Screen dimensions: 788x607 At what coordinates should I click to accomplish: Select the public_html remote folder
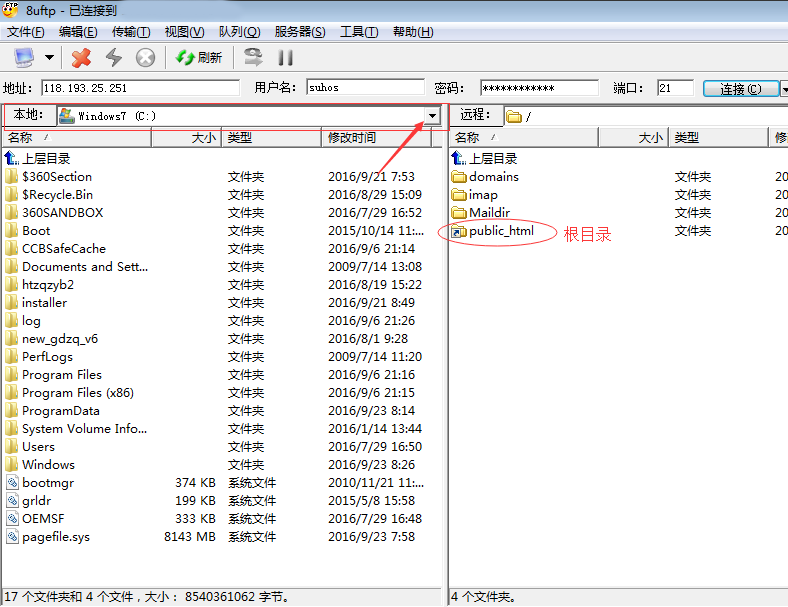[x=500, y=231]
